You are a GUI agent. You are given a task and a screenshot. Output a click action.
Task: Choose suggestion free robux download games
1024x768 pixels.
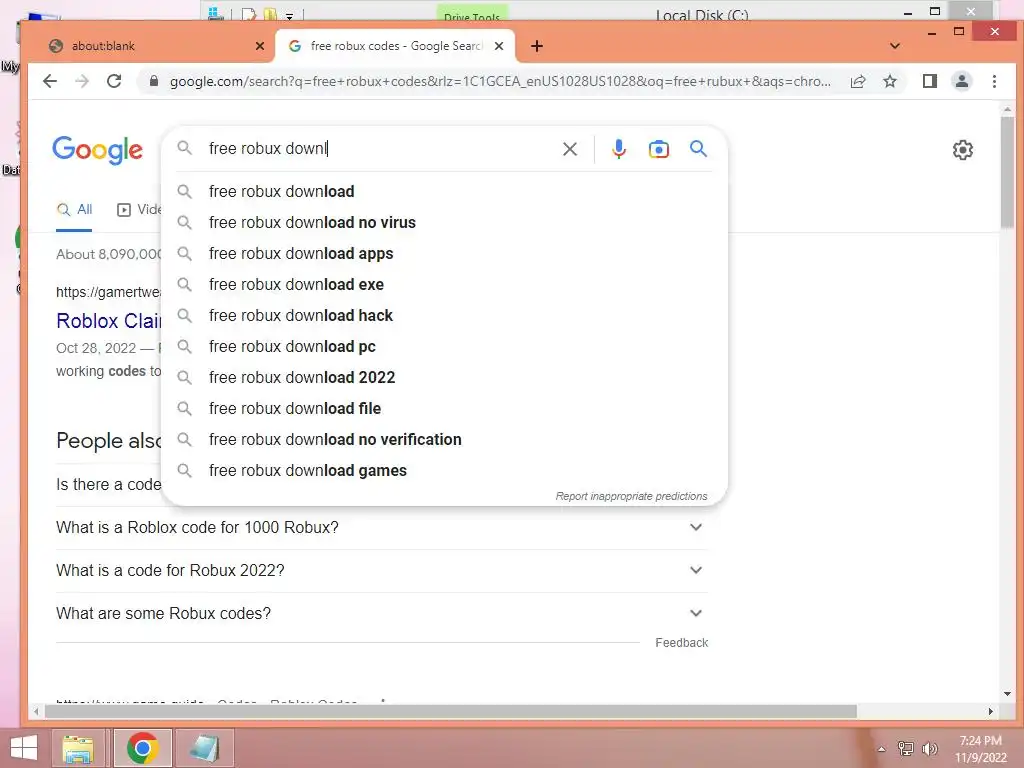(444, 471)
